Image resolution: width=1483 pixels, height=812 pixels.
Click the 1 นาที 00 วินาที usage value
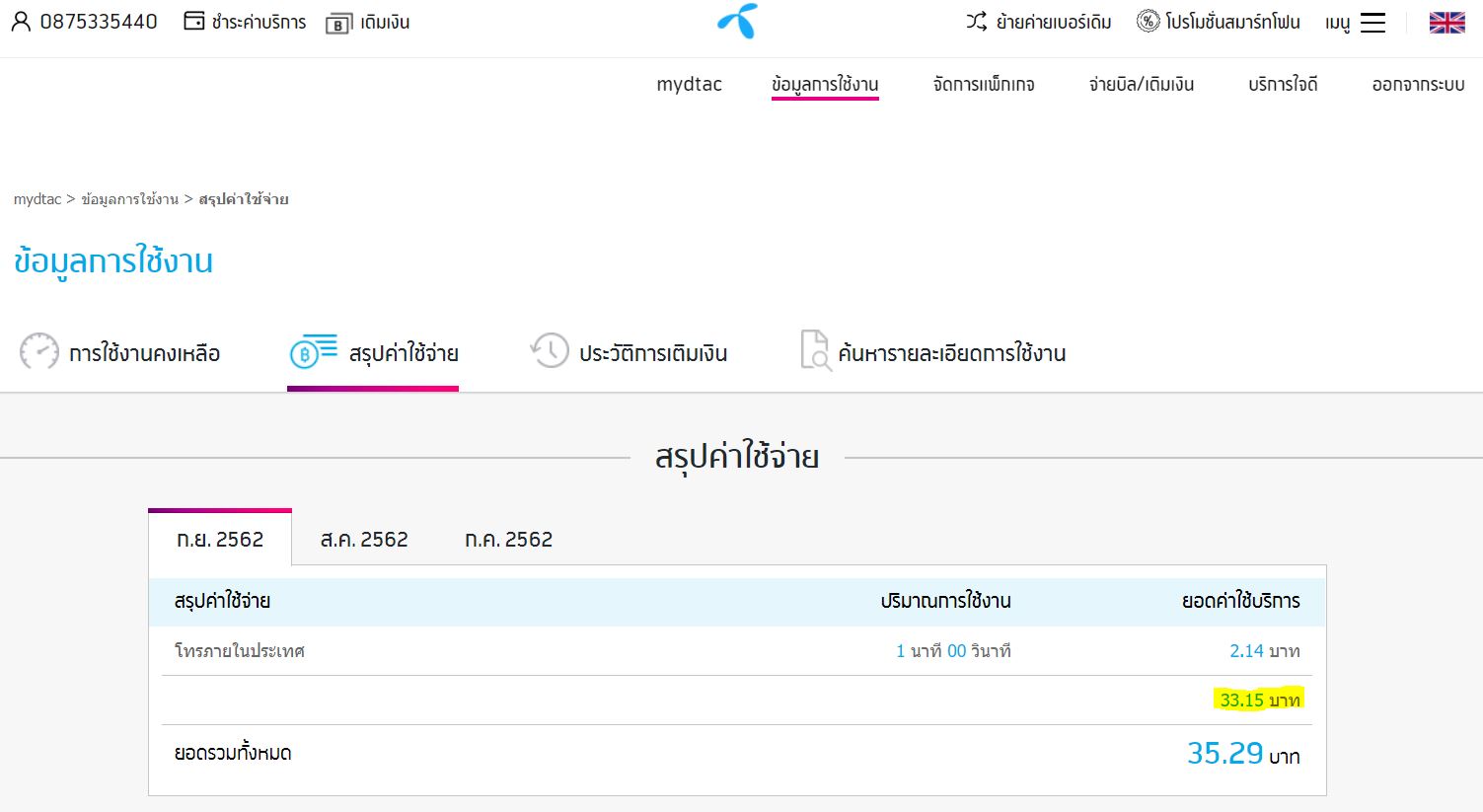pos(953,651)
